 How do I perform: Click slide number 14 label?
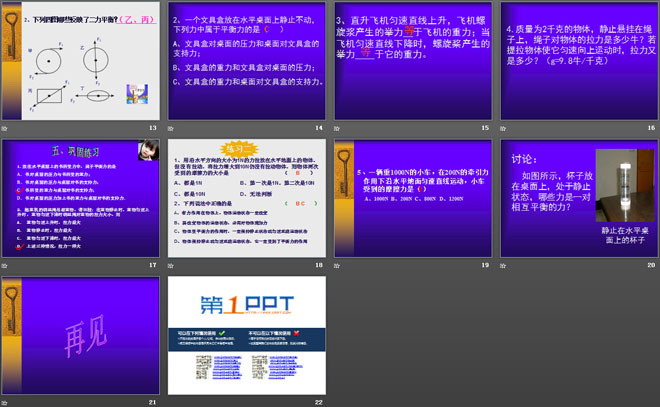319,128
